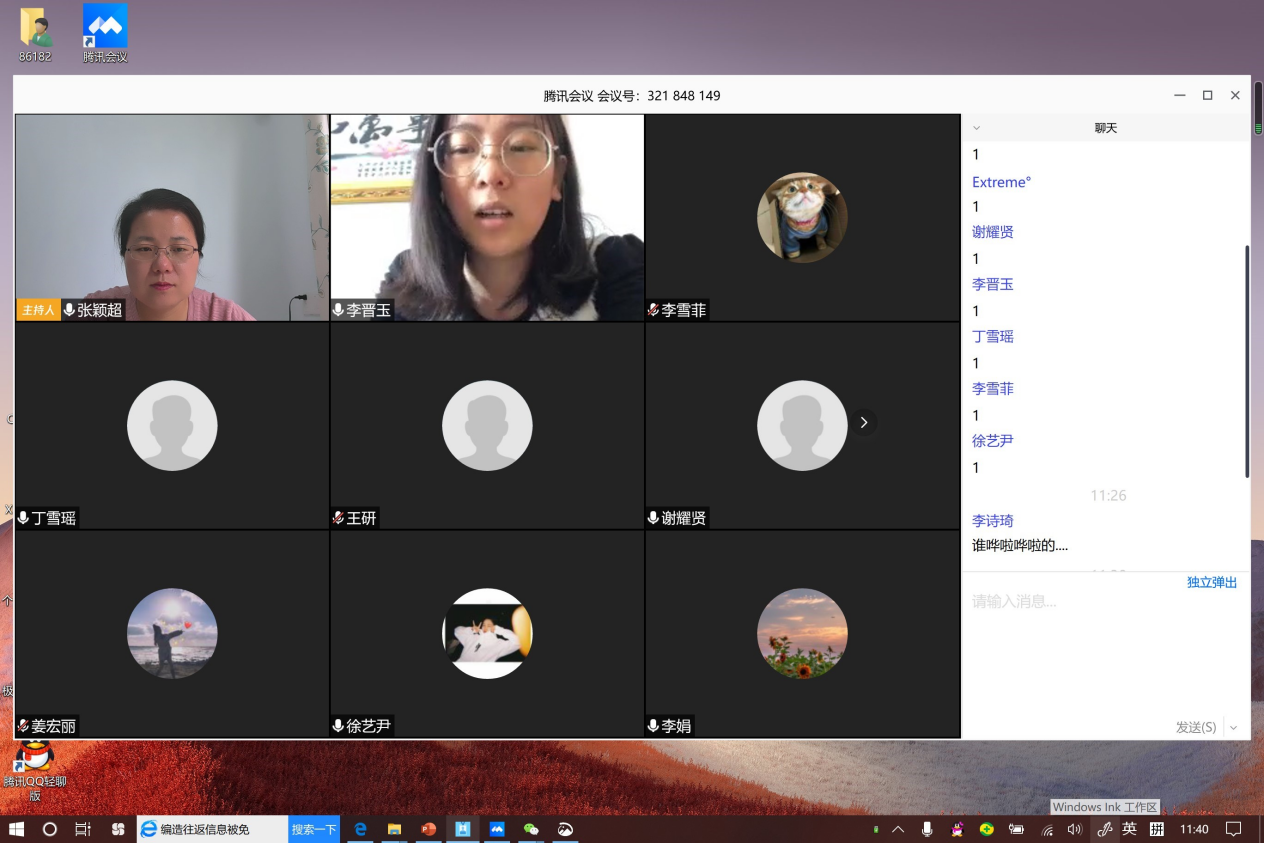
Task: Open the 腾讯会议 desktop shortcut icon
Action: coord(105,27)
